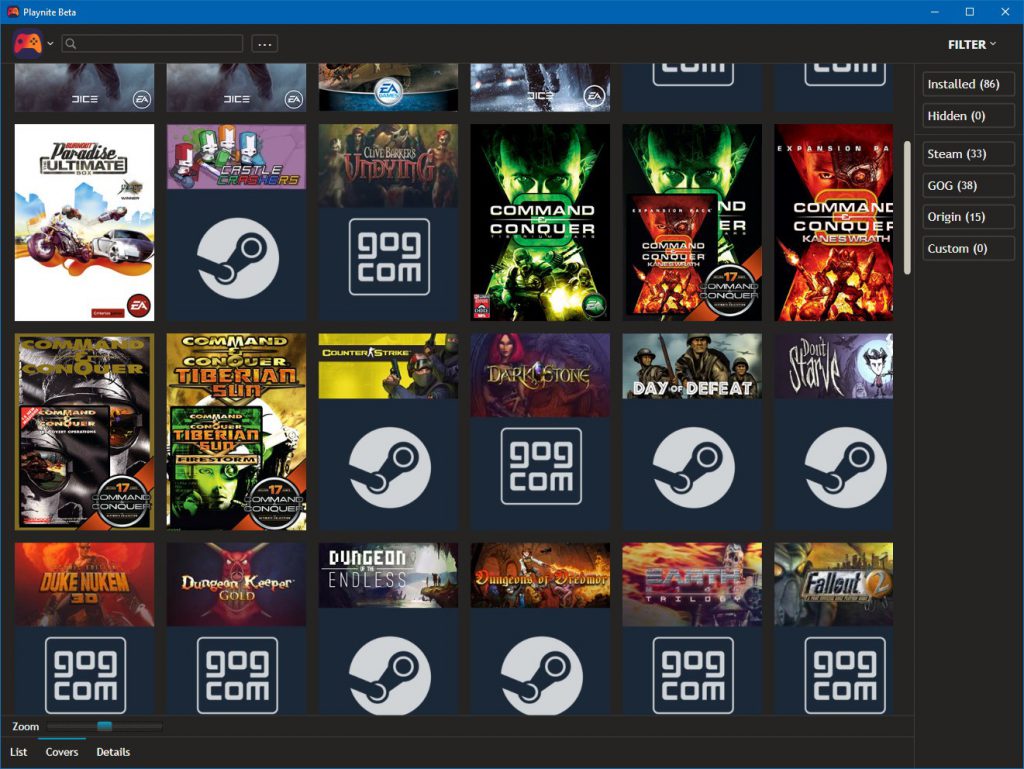Select Castle Crashers Steam logo tile
The width and height of the screenshot is (1024, 769).
pyautogui.click(x=238, y=258)
